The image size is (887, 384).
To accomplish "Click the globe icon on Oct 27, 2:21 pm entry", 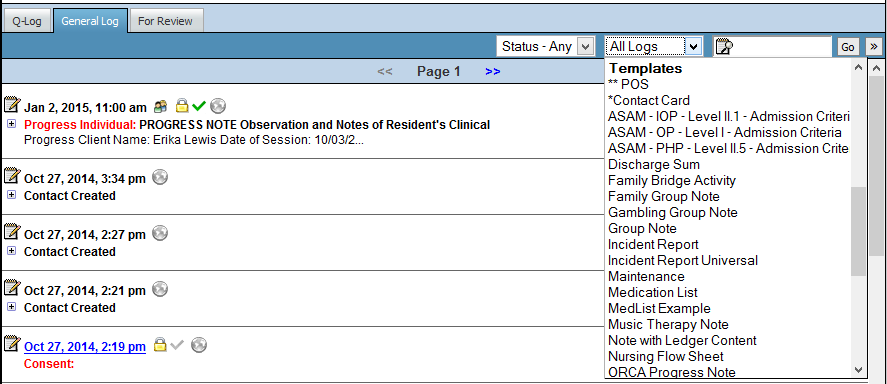I will coord(161,289).
